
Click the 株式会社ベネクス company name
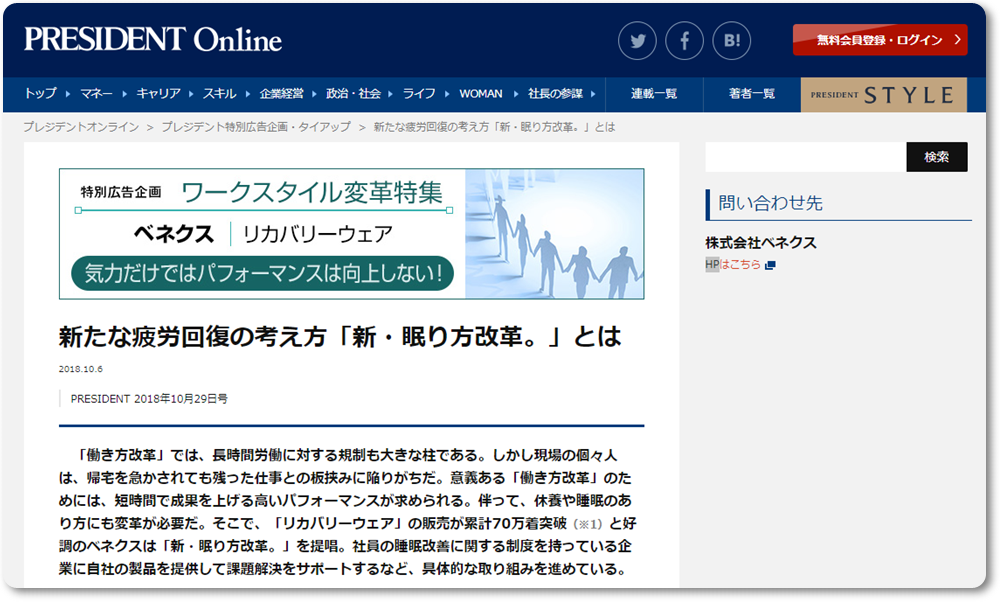pyautogui.click(x=761, y=243)
